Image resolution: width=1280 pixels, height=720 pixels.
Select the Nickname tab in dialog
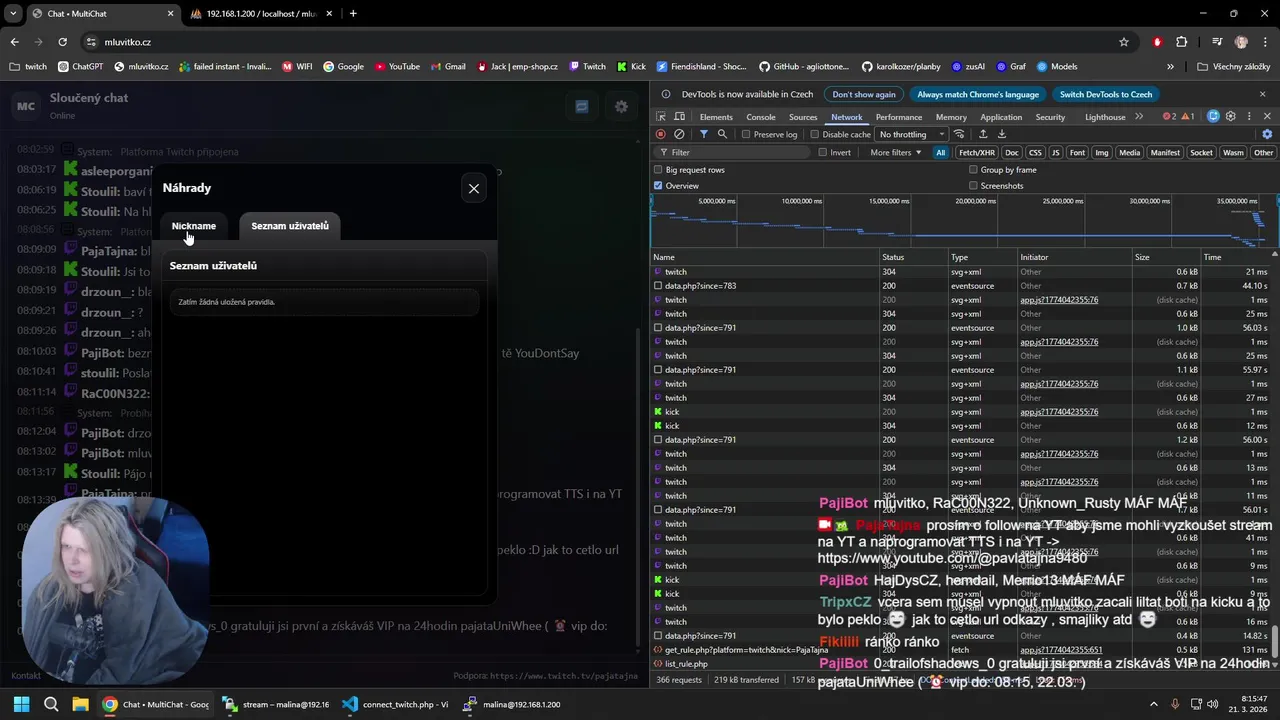pos(194,226)
